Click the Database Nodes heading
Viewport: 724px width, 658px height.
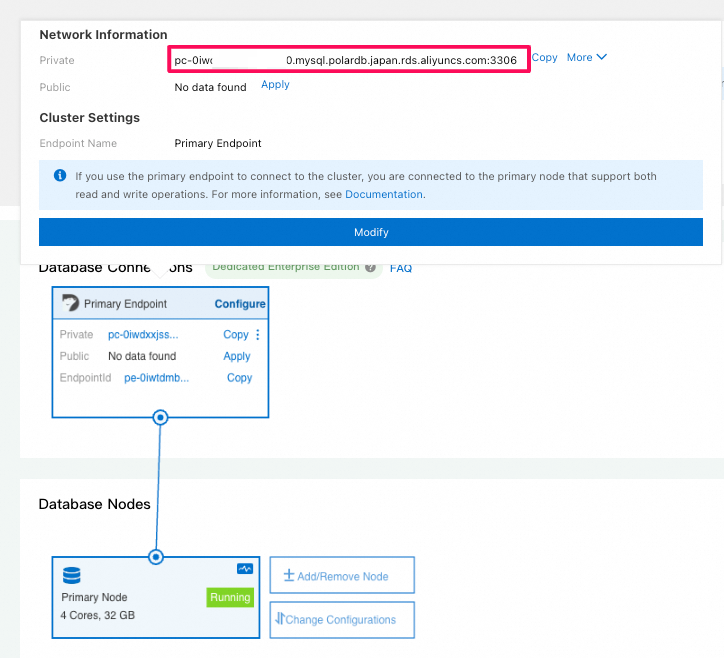pyautogui.click(x=95, y=504)
